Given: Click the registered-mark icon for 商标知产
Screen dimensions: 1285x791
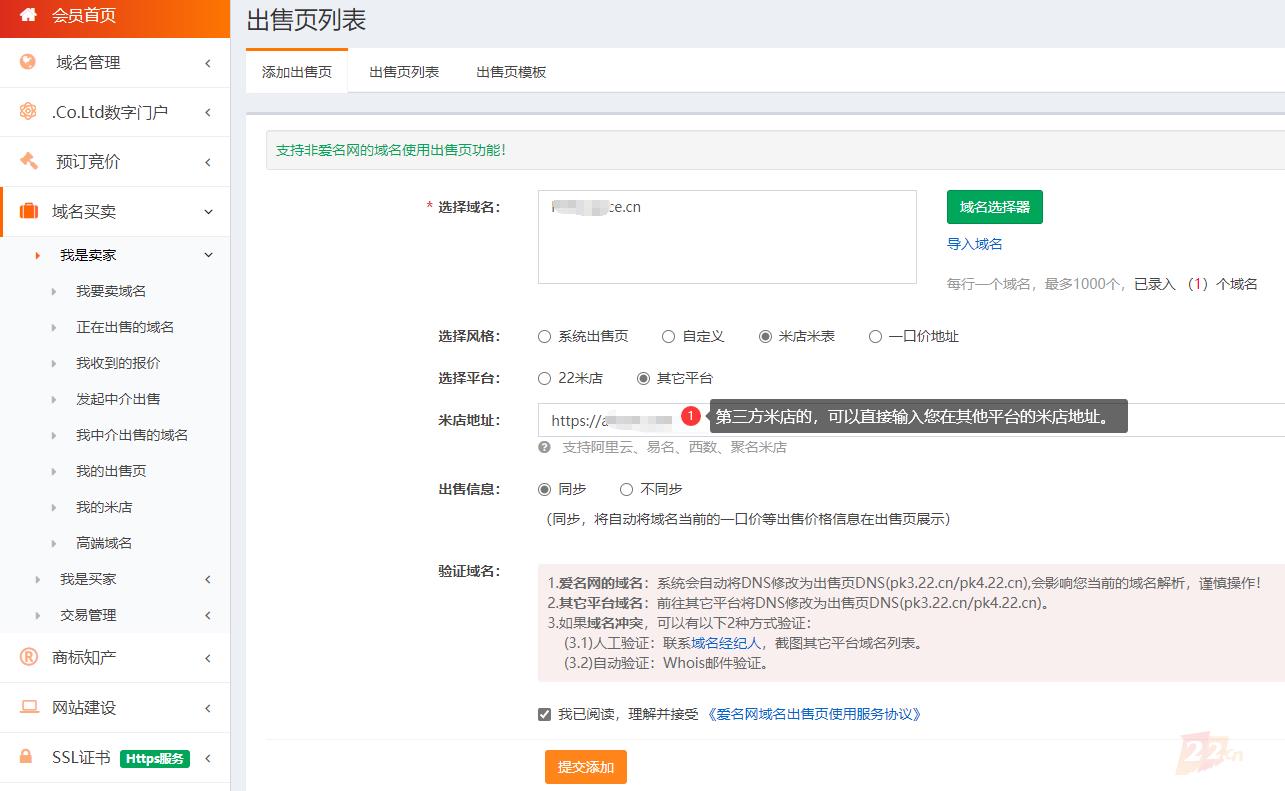Looking at the screenshot, I should click(28, 657).
